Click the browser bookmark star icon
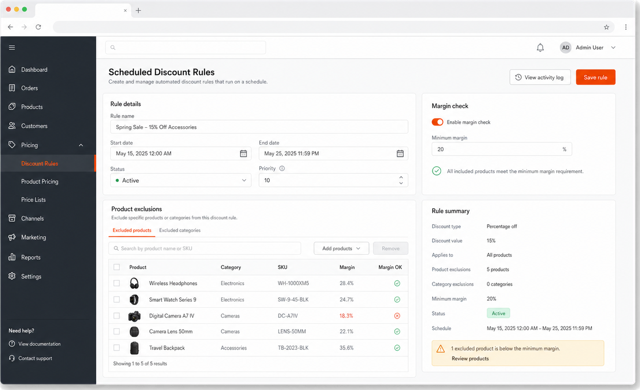The width and height of the screenshot is (640, 390). pyautogui.click(x=607, y=27)
